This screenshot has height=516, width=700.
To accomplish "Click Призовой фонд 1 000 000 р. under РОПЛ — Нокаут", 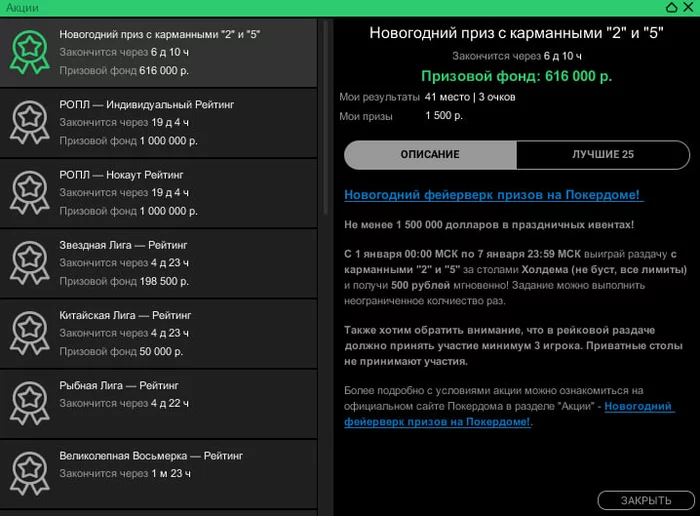I will (x=129, y=211).
